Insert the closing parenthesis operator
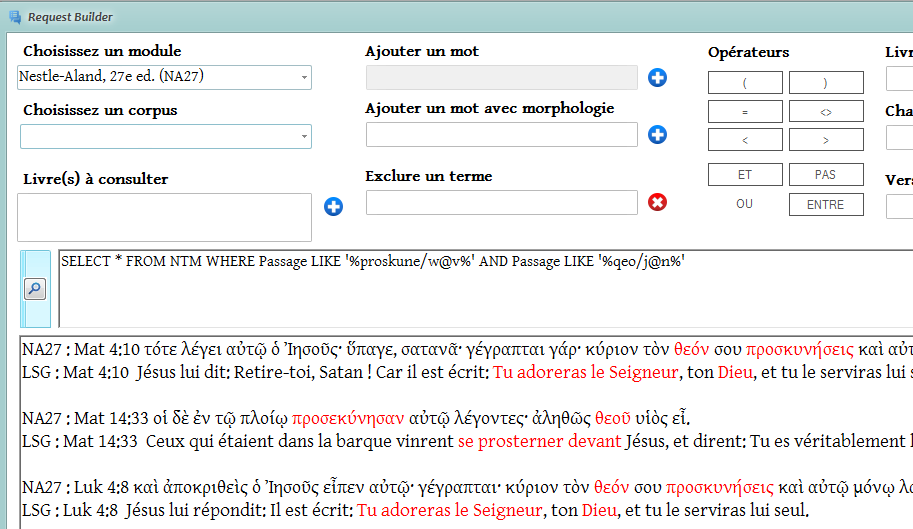The image size is (913, 529). pyautogui.click(x=825, y=83)
